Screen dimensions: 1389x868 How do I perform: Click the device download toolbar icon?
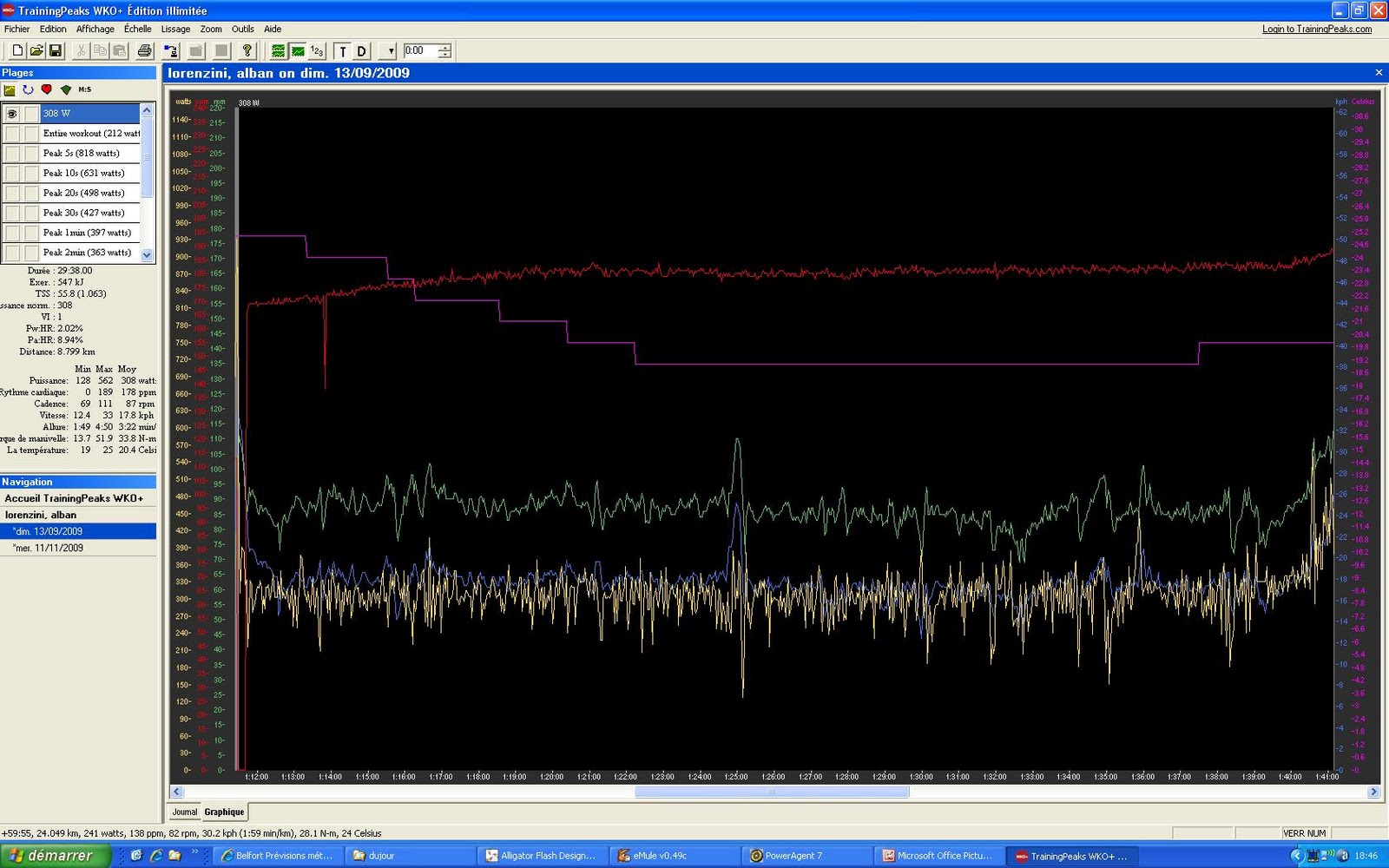(x=170, y=51)
